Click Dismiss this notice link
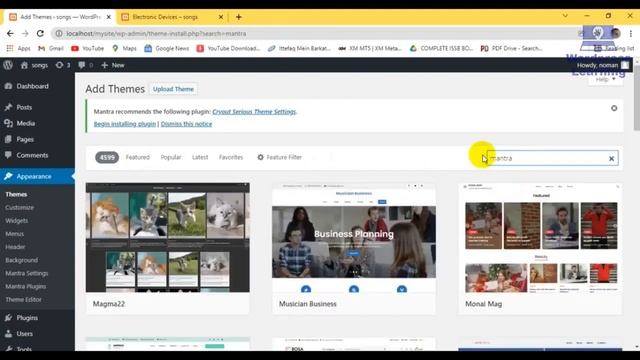 pos(186,124)
